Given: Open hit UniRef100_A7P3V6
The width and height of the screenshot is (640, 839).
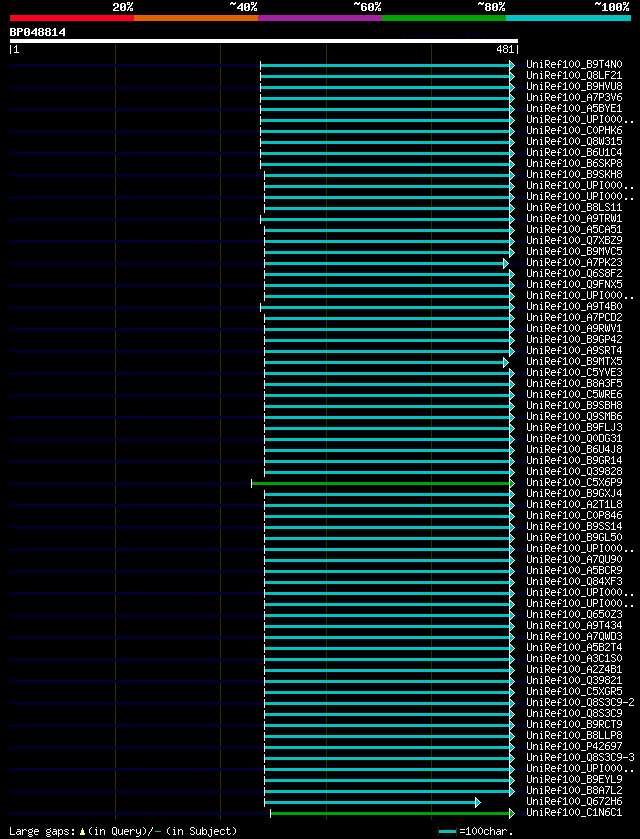Looking at the screenshot, I should [x=574, y=98].
